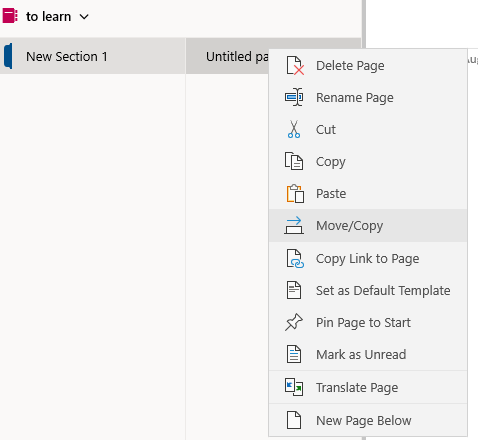Viewport: 478px width, 440px height.
Task: Click the Delete Page icon
Action: [295, 66]
